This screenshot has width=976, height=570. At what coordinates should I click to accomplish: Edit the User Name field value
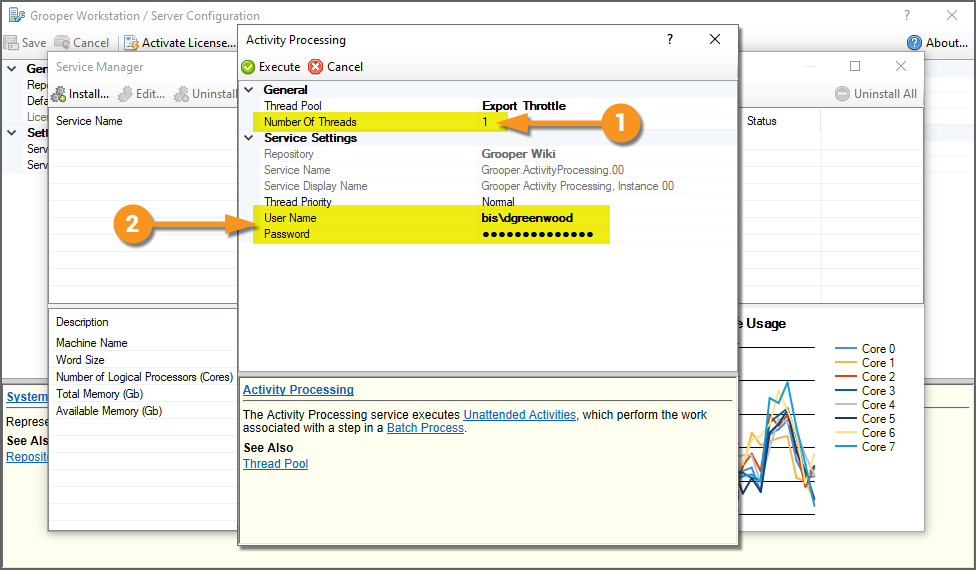(527, 218)
